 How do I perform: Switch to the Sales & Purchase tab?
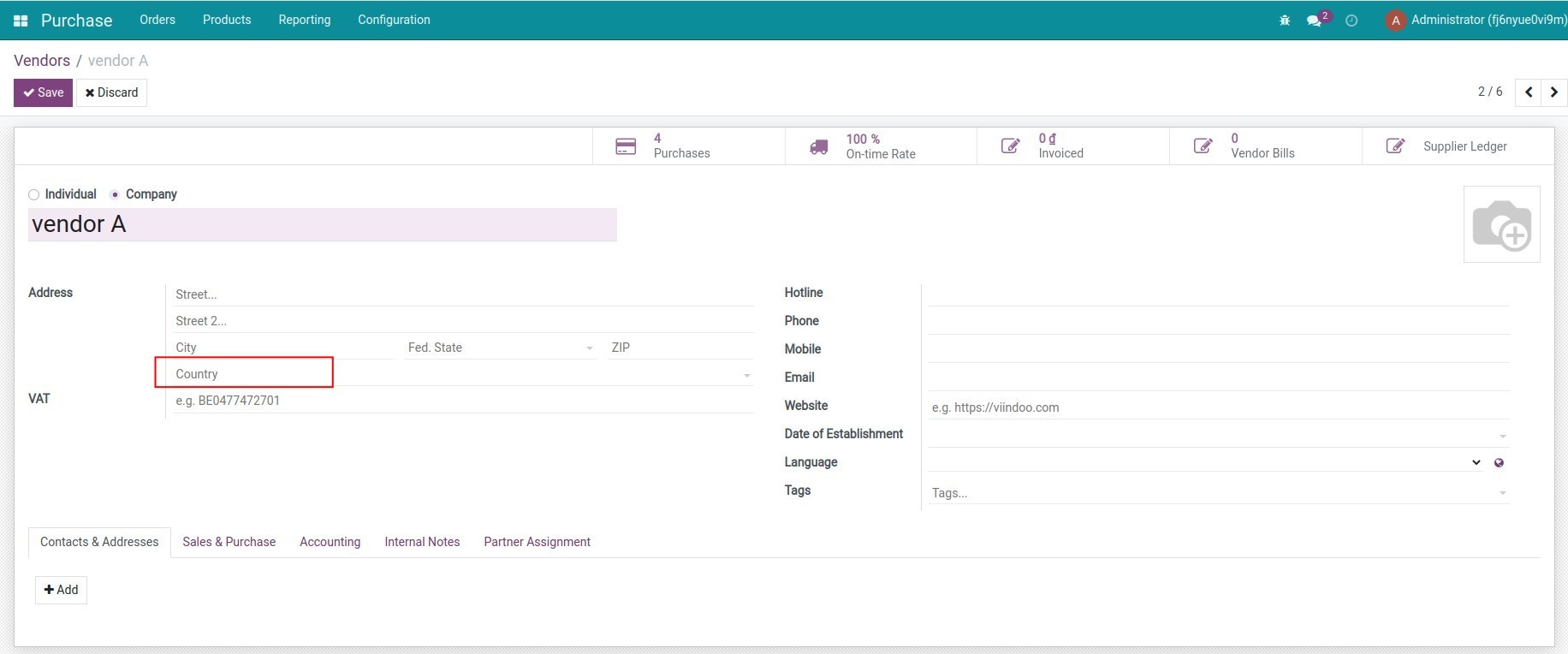pyautogui.click(x=229, y=542)
